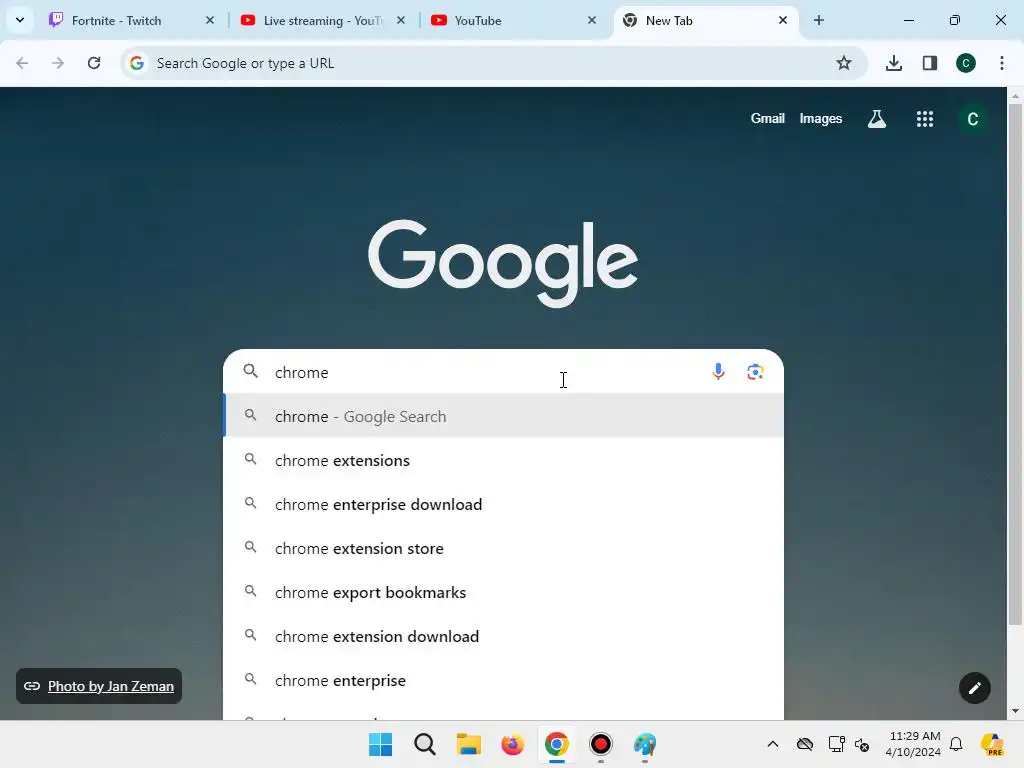This screenshot has height=768, width=1024.
Task: Bookmark this tab with the star icon
Action: tap(844, 63)
